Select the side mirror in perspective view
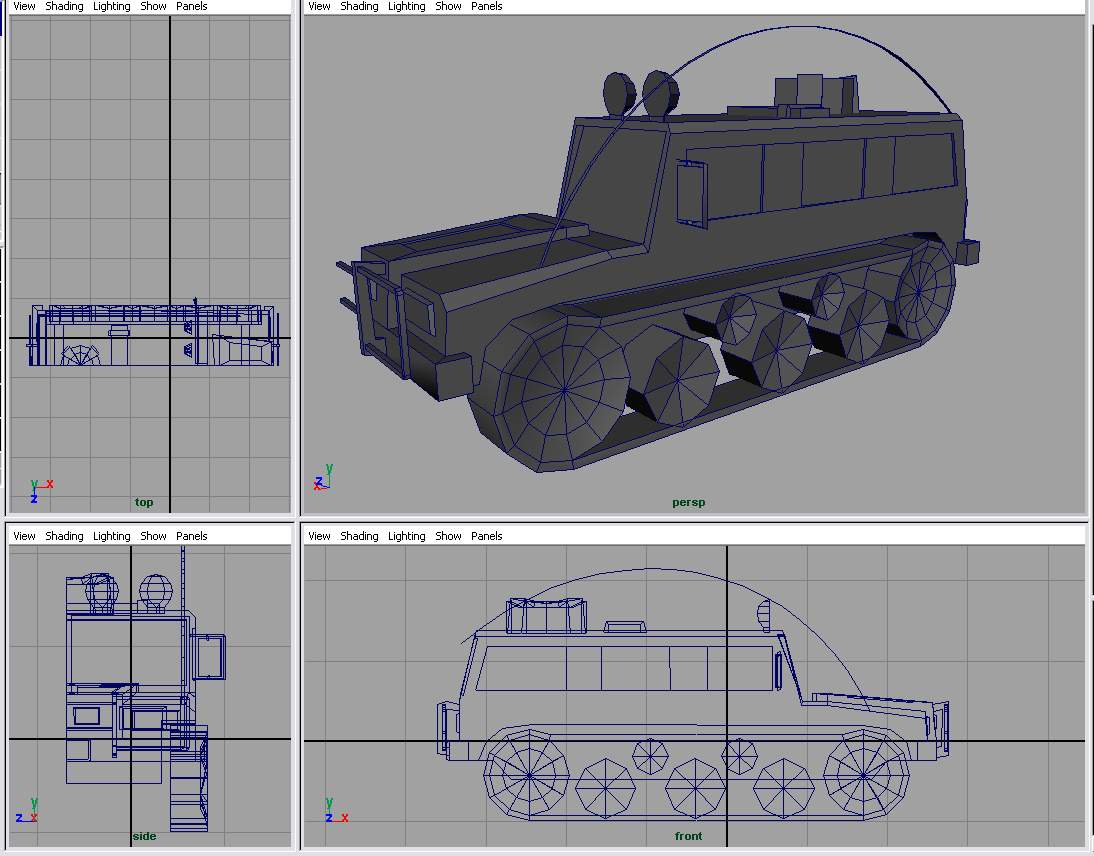Screen dimensions: 1094x856 point(690,192)
